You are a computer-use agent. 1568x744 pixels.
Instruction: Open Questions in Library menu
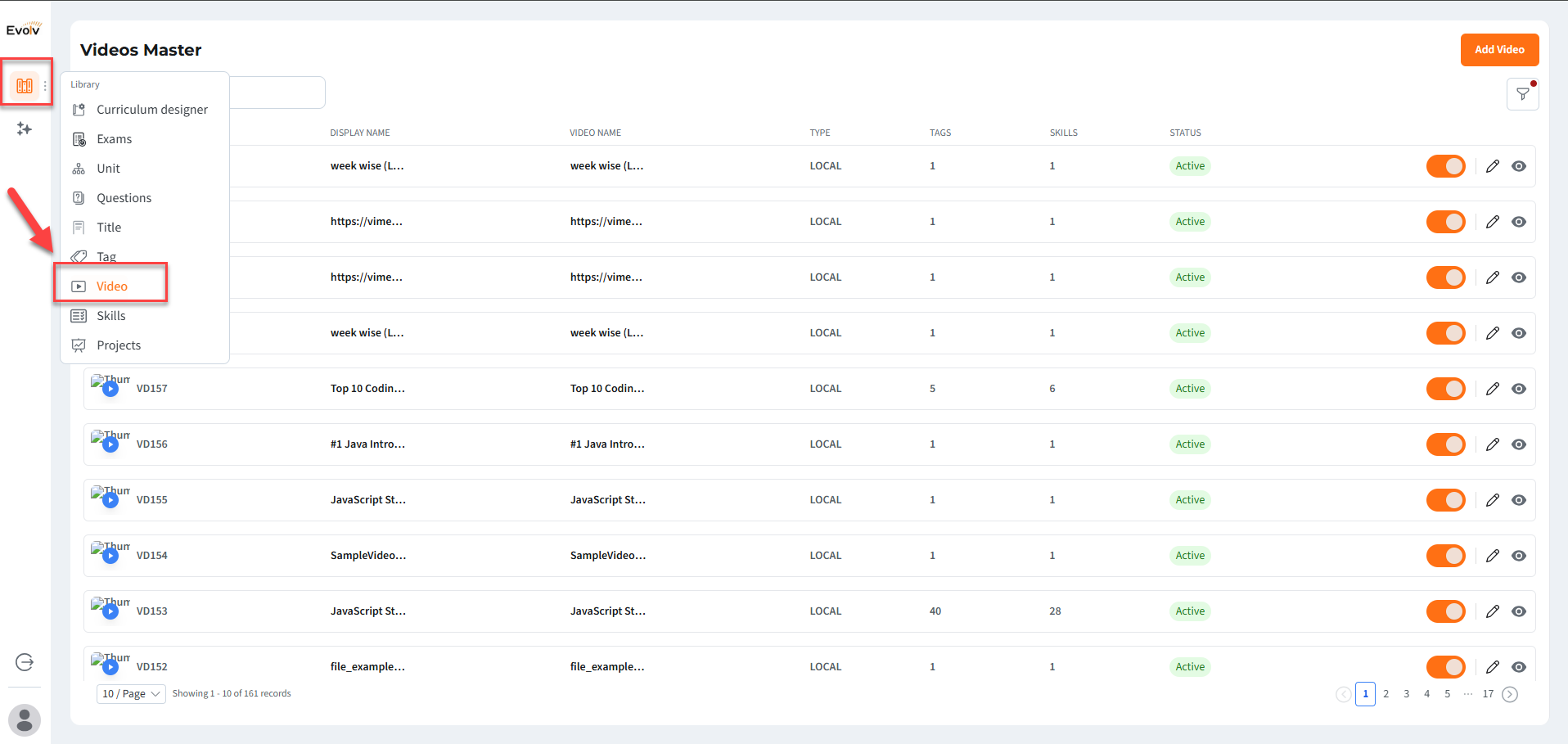click(144, 198)
